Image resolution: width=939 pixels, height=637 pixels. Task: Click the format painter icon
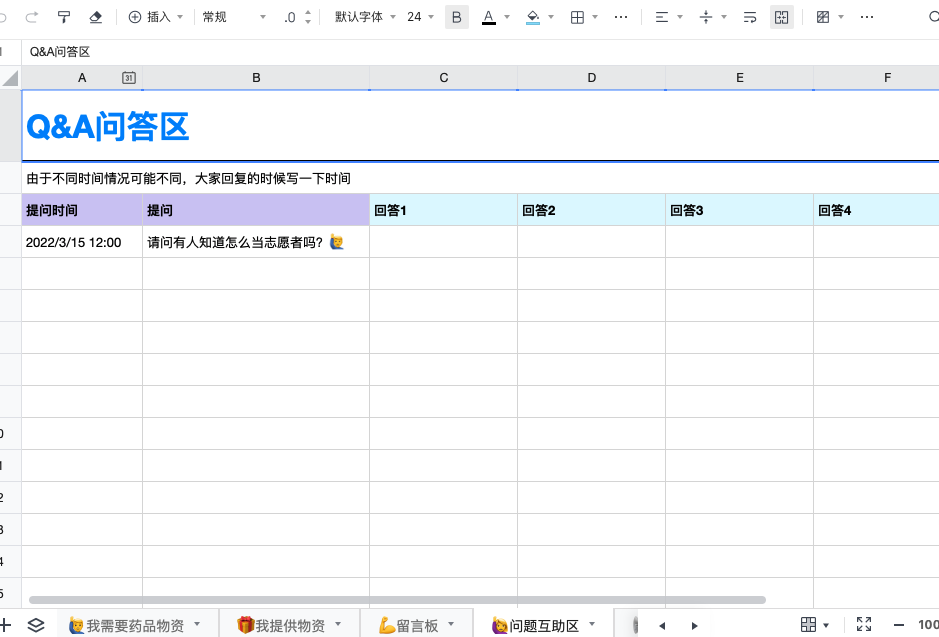[x=64, y=17]
